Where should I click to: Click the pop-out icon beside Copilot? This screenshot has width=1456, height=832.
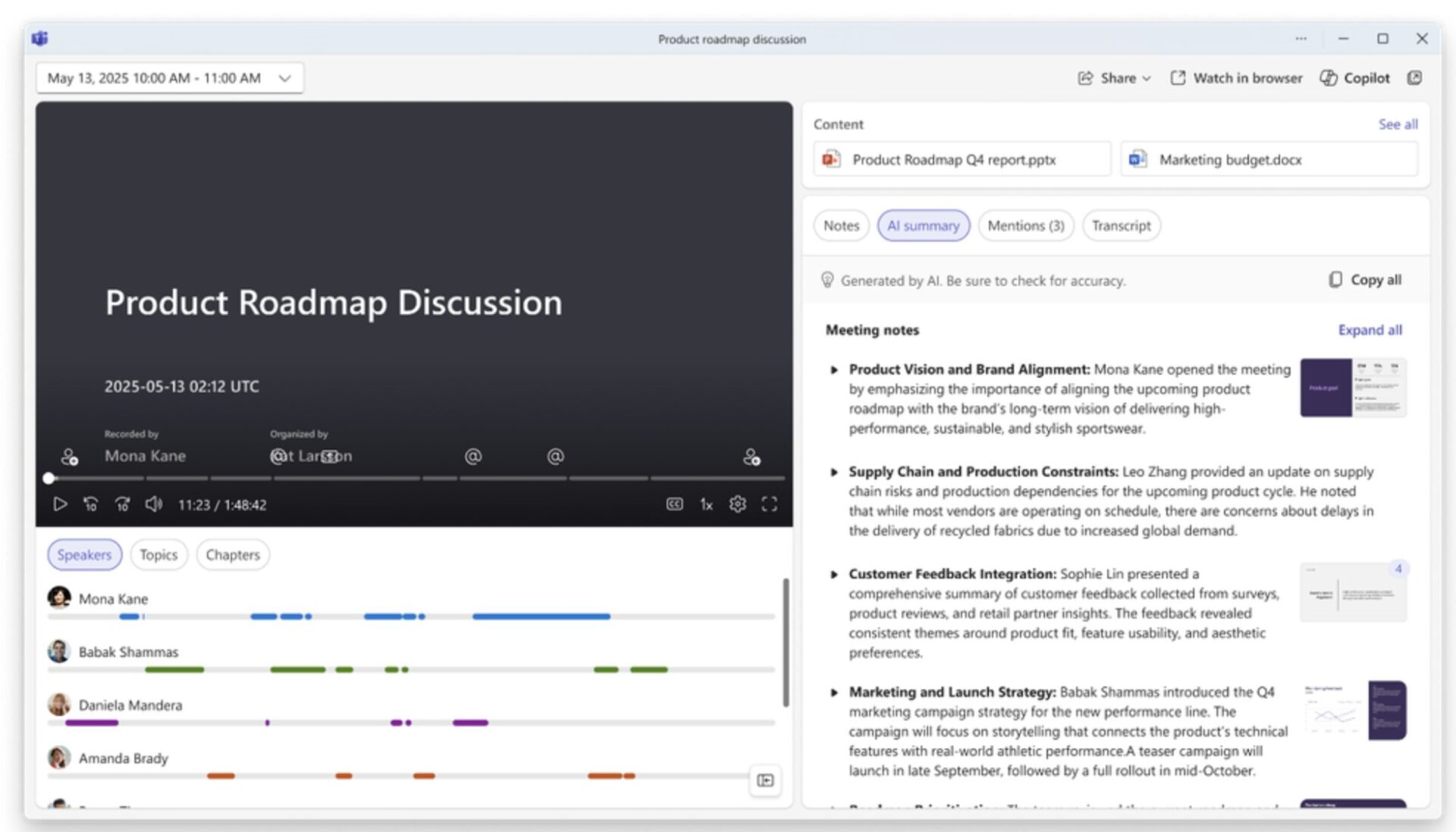coord(1414,78)
